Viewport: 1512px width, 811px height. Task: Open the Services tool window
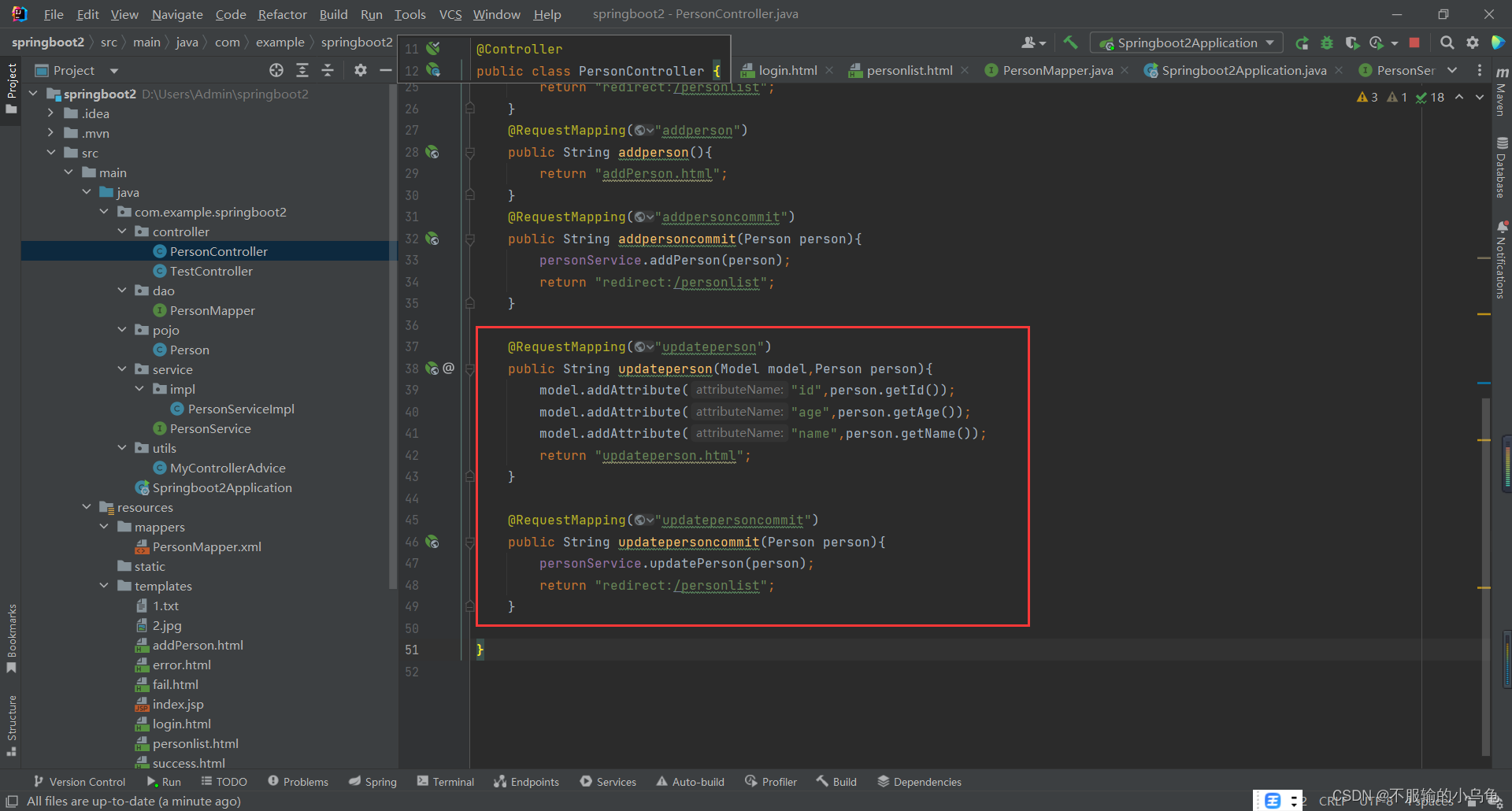click(608, 782)
